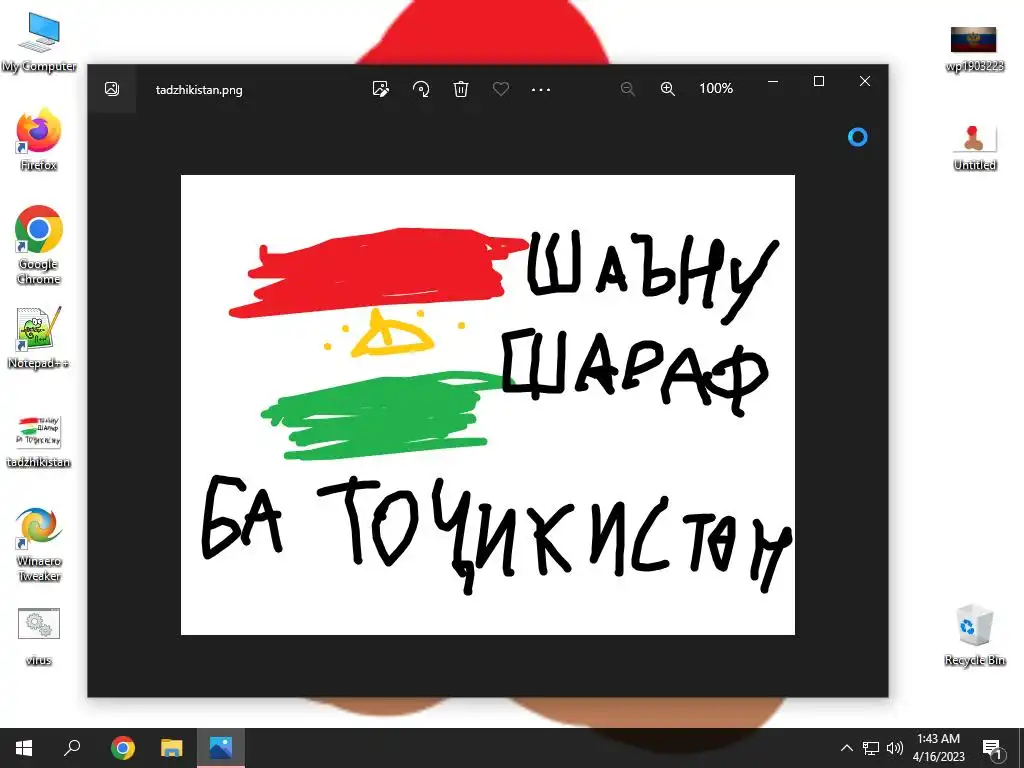Viewport: 1024px width, 768px height.
Task: Rotate the tadzhikistan.png image
Action: (421, 89)
